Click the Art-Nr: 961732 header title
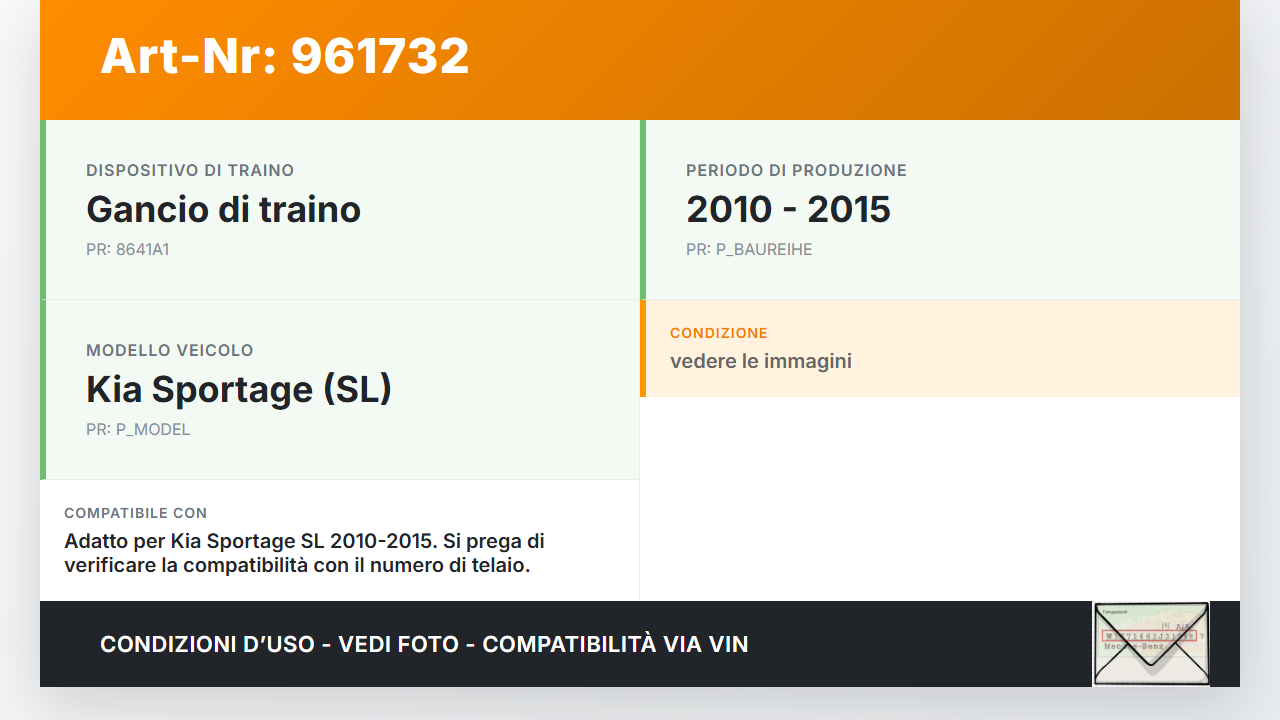 coord(285,56)
